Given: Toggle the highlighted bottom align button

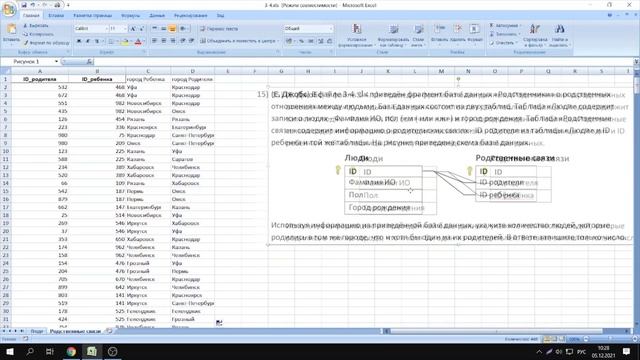Looking at the screenshot, I should click(172, 29).
